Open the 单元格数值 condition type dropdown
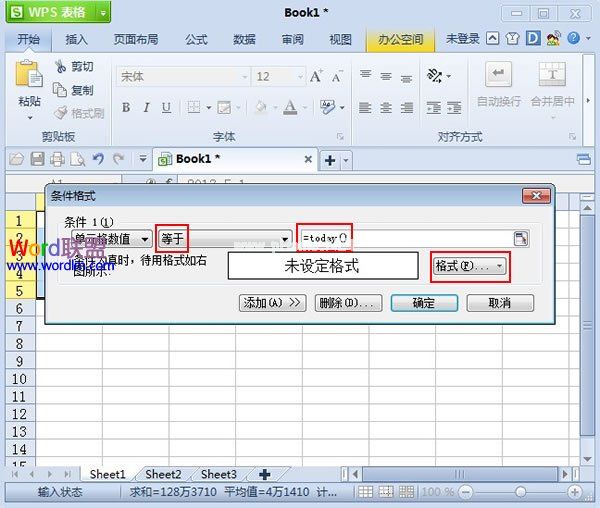Viewport: 600px width, 508px height. [x=112, y=239]
